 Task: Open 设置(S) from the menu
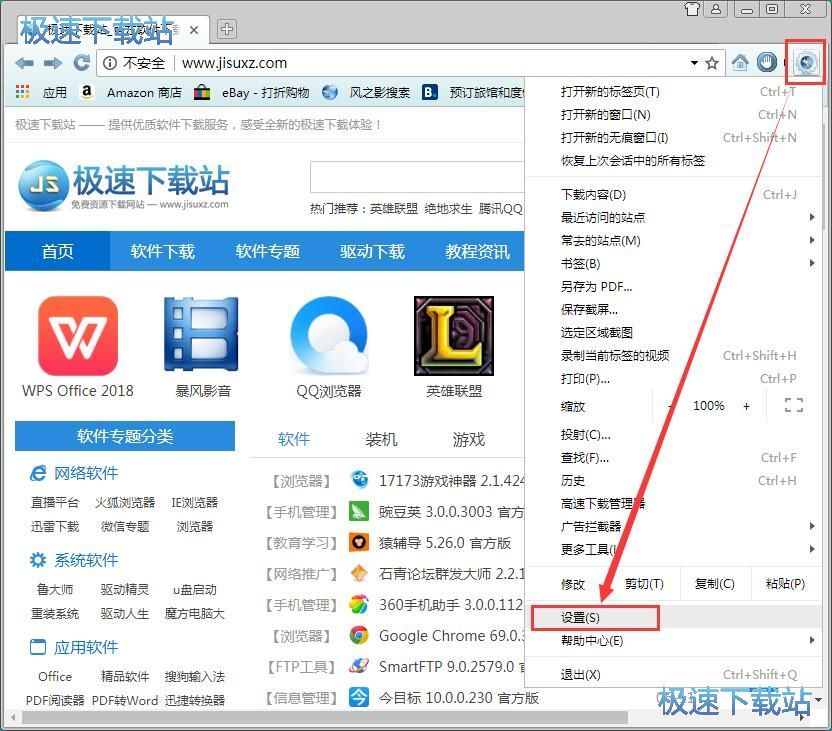(674, 617)
